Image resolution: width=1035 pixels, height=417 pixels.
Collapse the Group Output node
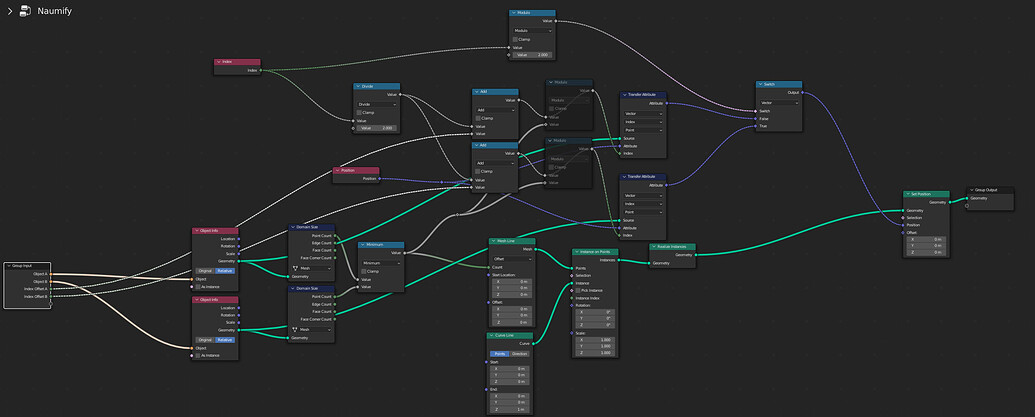tap(972, 190)
